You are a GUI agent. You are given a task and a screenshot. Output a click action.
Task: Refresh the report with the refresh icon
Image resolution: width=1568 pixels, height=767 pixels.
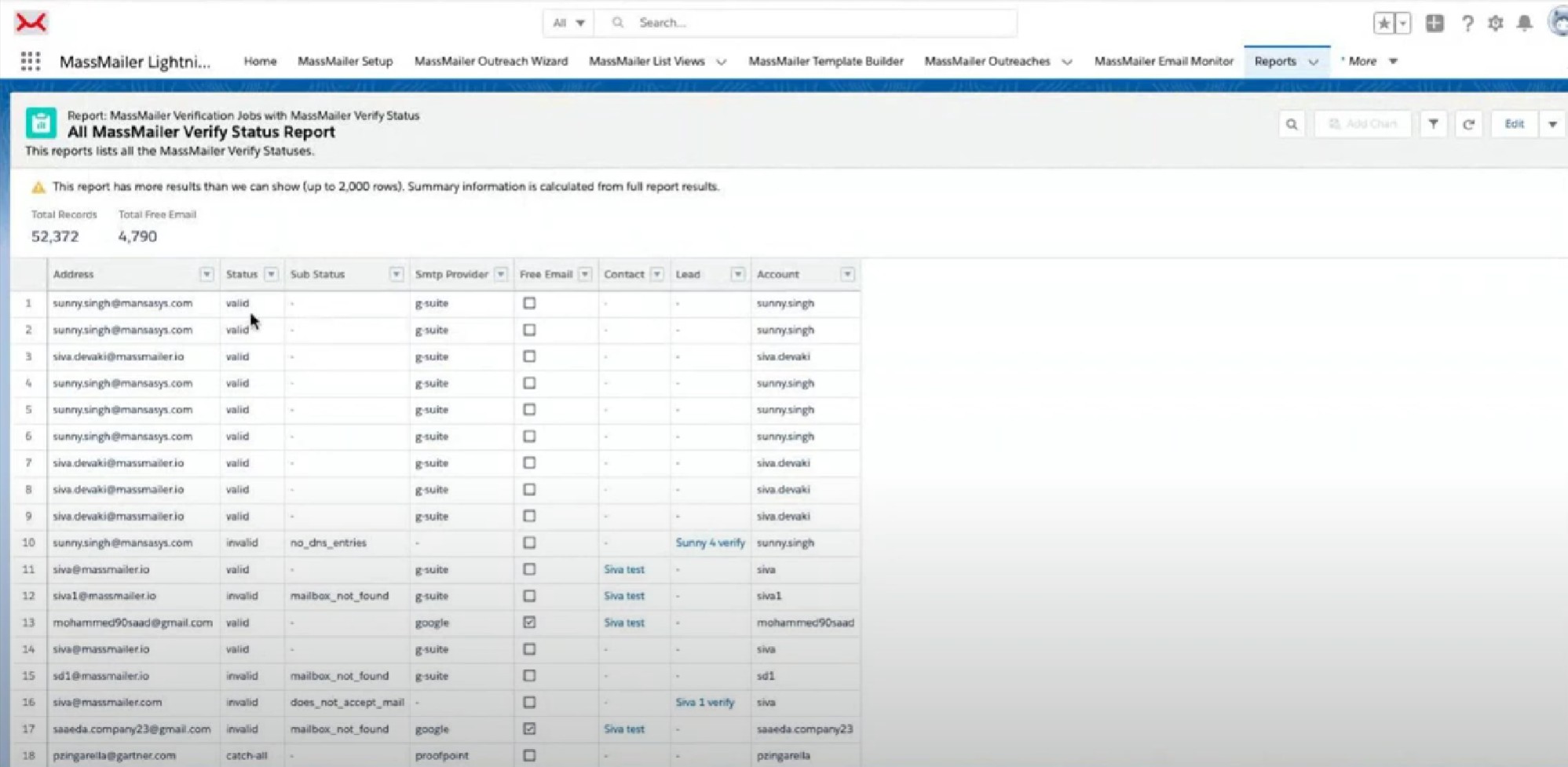click(x=1468, y=124)
